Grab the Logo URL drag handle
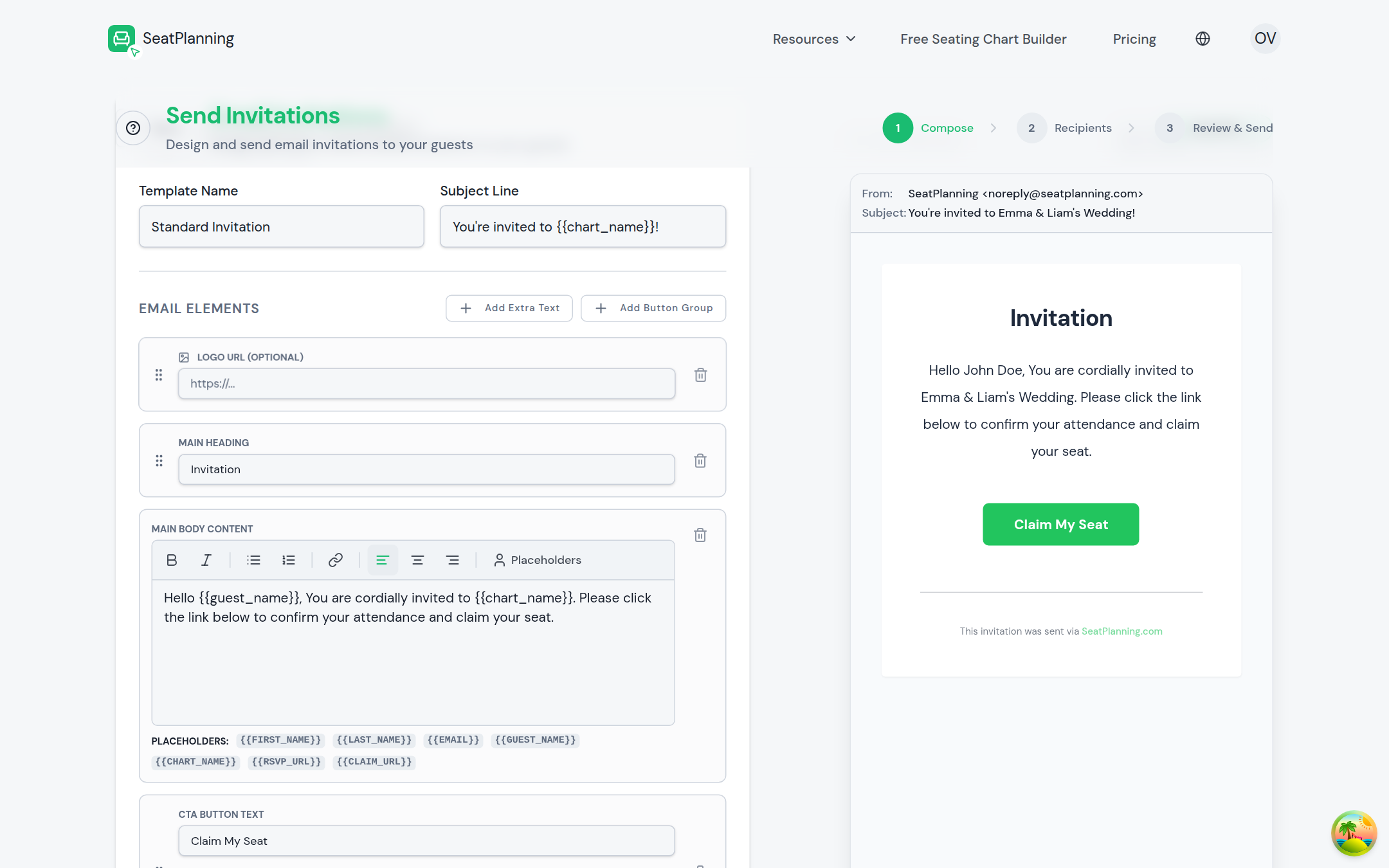This screenshot has height=868, width=1389. pyautogui.click(x=159, y=375)
